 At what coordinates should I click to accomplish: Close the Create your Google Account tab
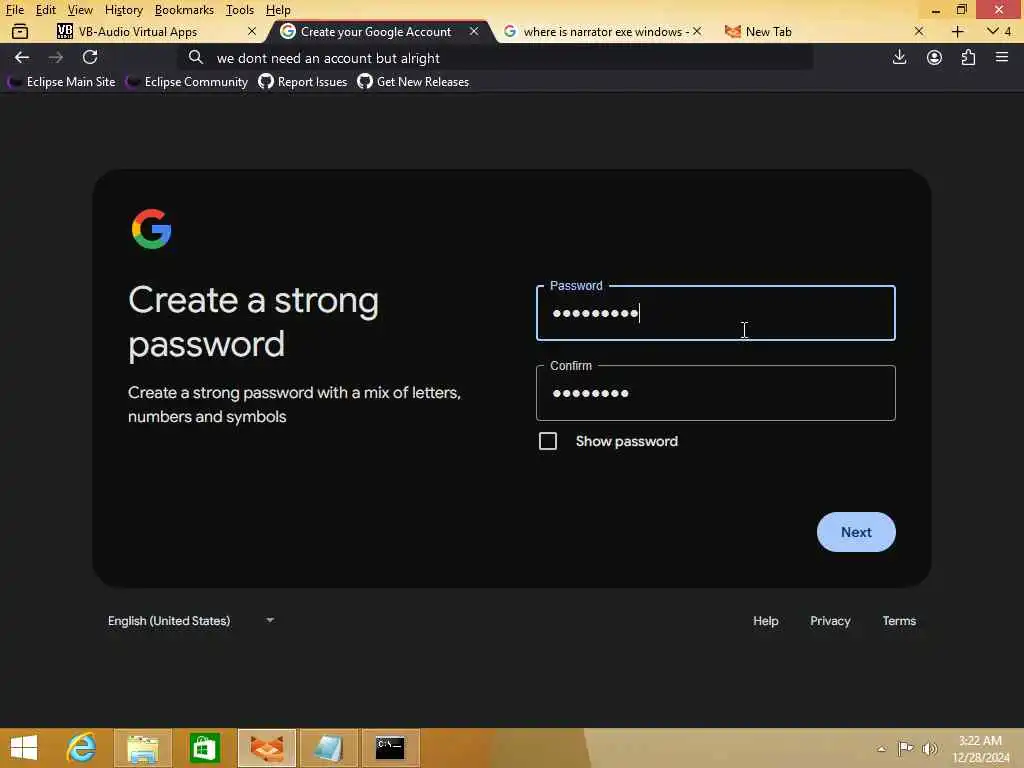[x=474, y=31]
